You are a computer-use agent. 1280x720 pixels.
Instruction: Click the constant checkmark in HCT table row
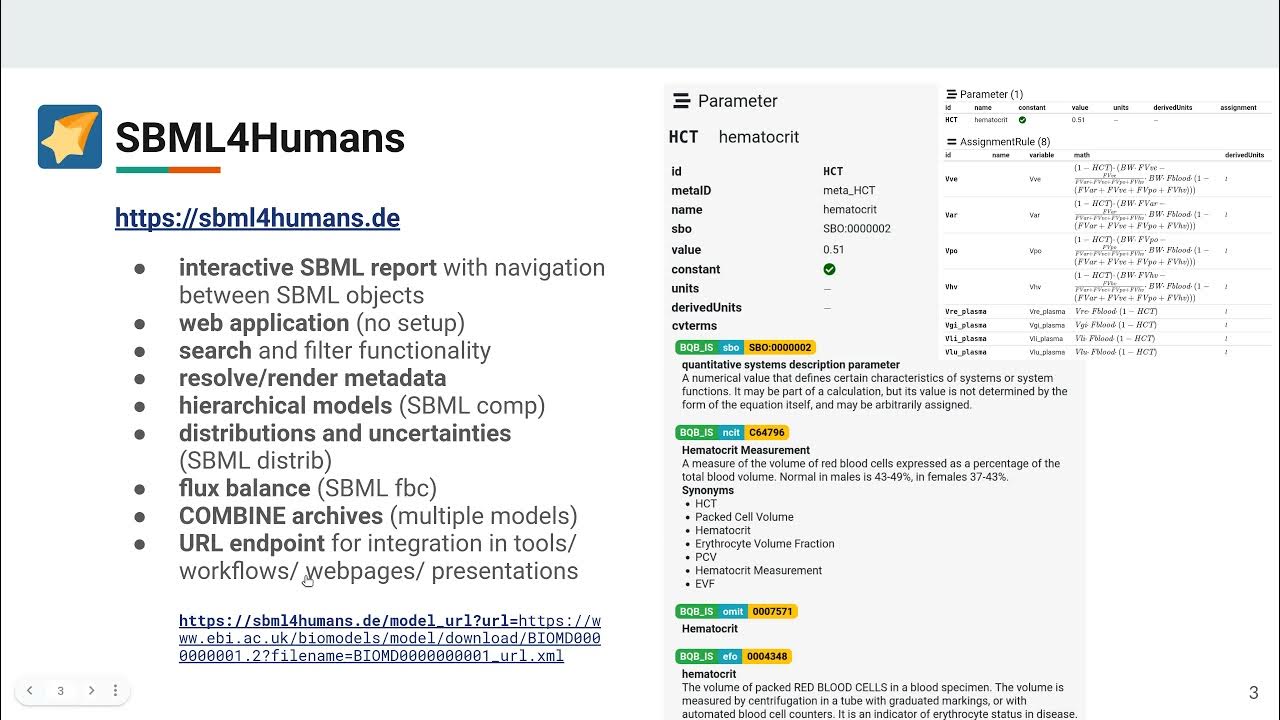[1022, 120]
